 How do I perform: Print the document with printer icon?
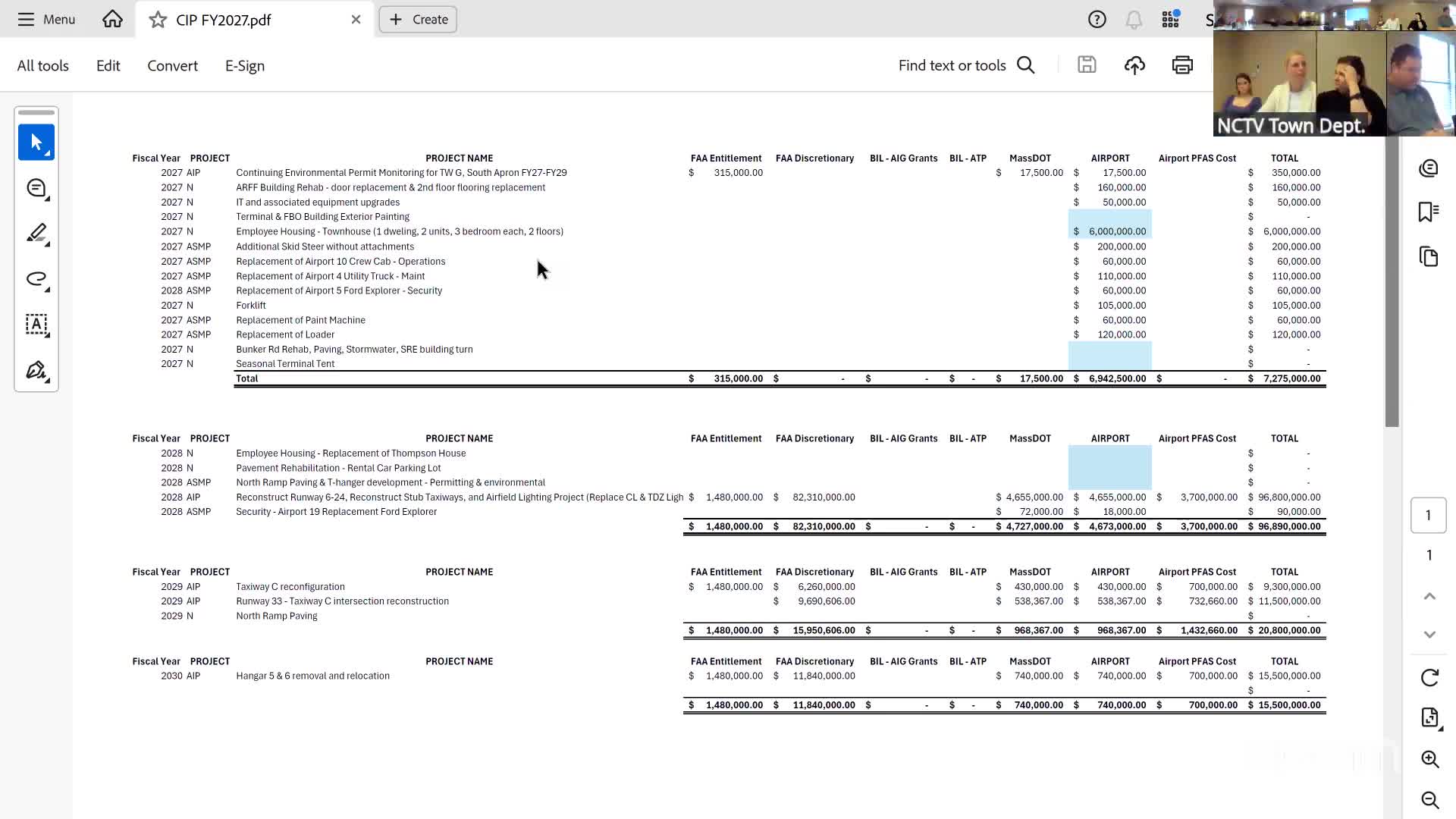(1181, 65)
